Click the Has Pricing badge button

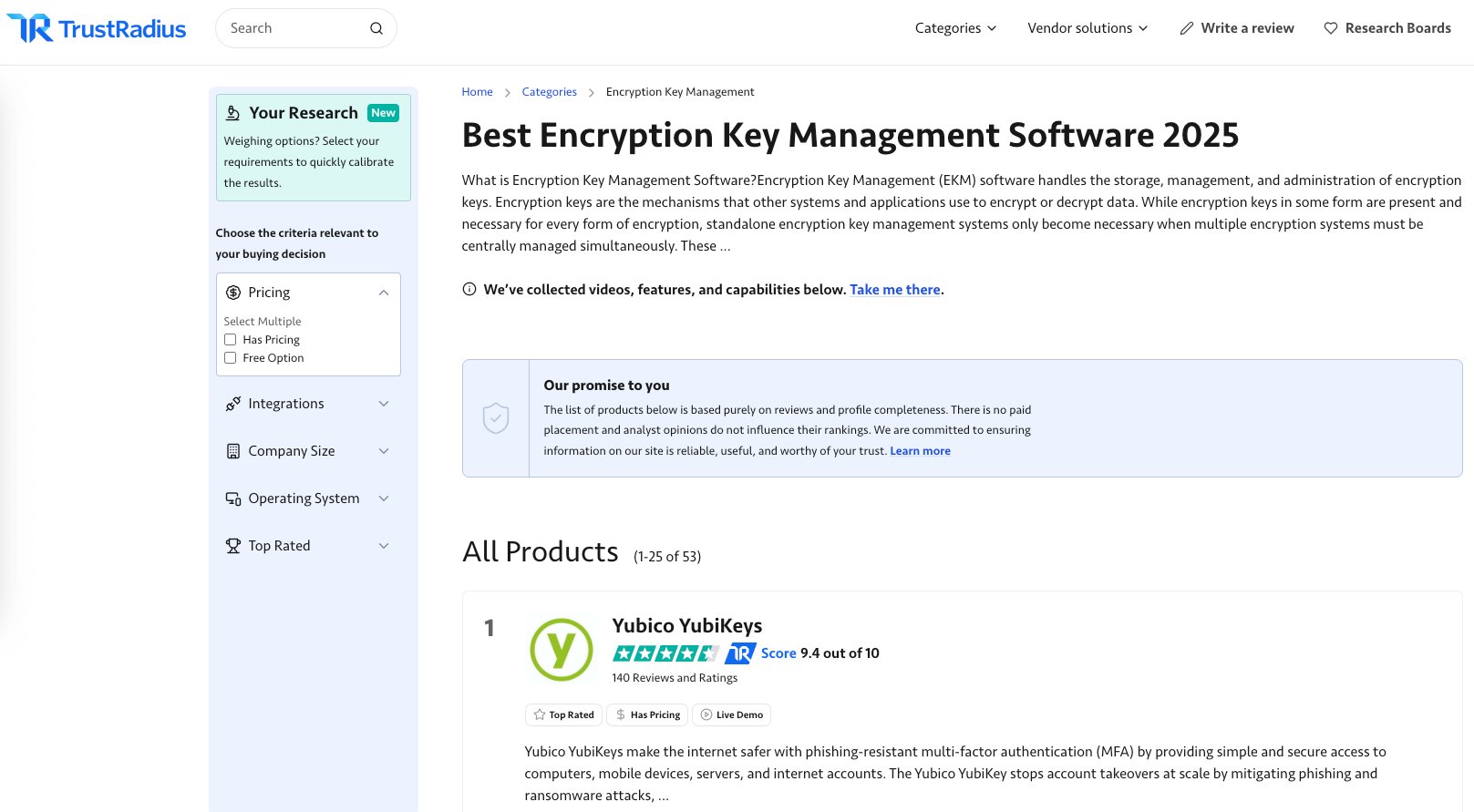tap(647, 715)
